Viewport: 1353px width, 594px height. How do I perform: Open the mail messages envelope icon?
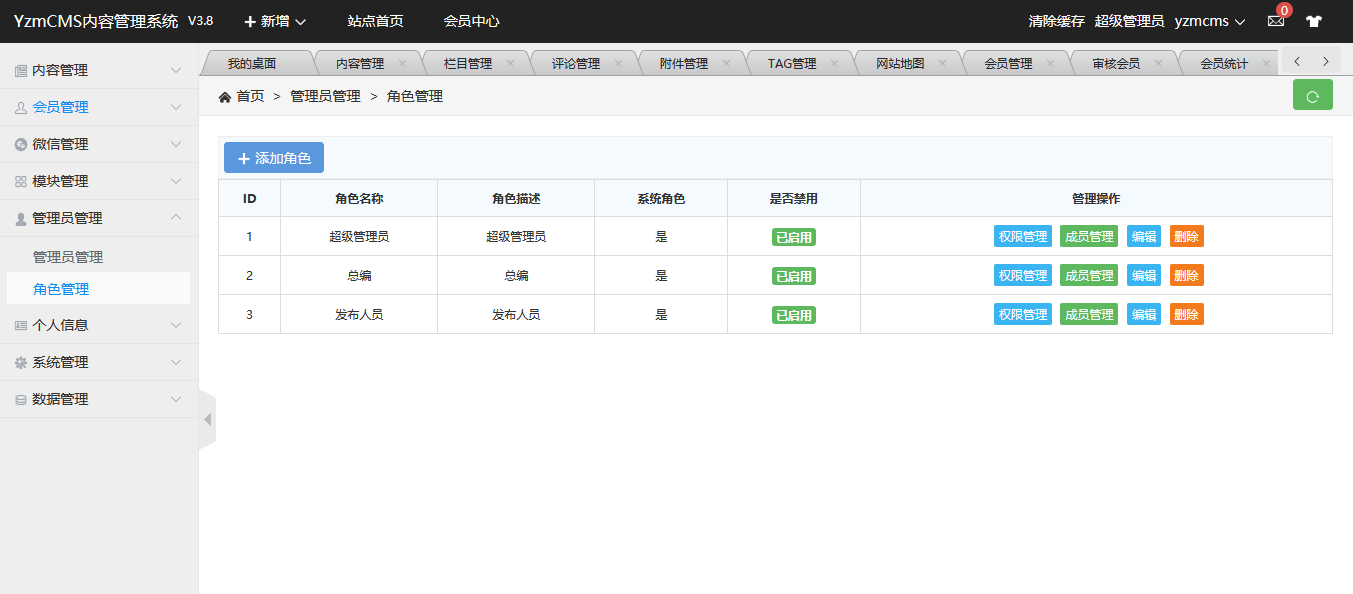click(1275, 21)
